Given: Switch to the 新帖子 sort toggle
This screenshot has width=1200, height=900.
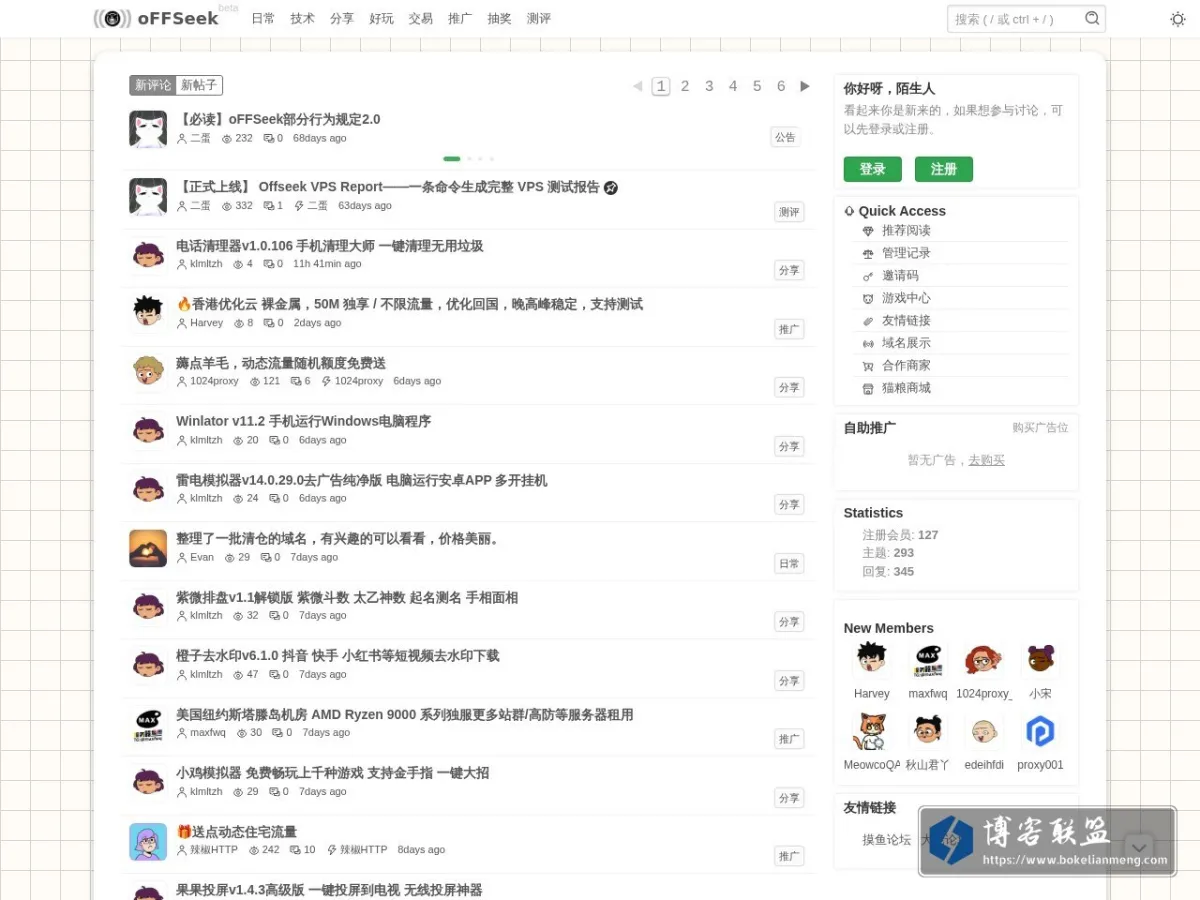Looking at the screenshot, I should tap(199, 85).
